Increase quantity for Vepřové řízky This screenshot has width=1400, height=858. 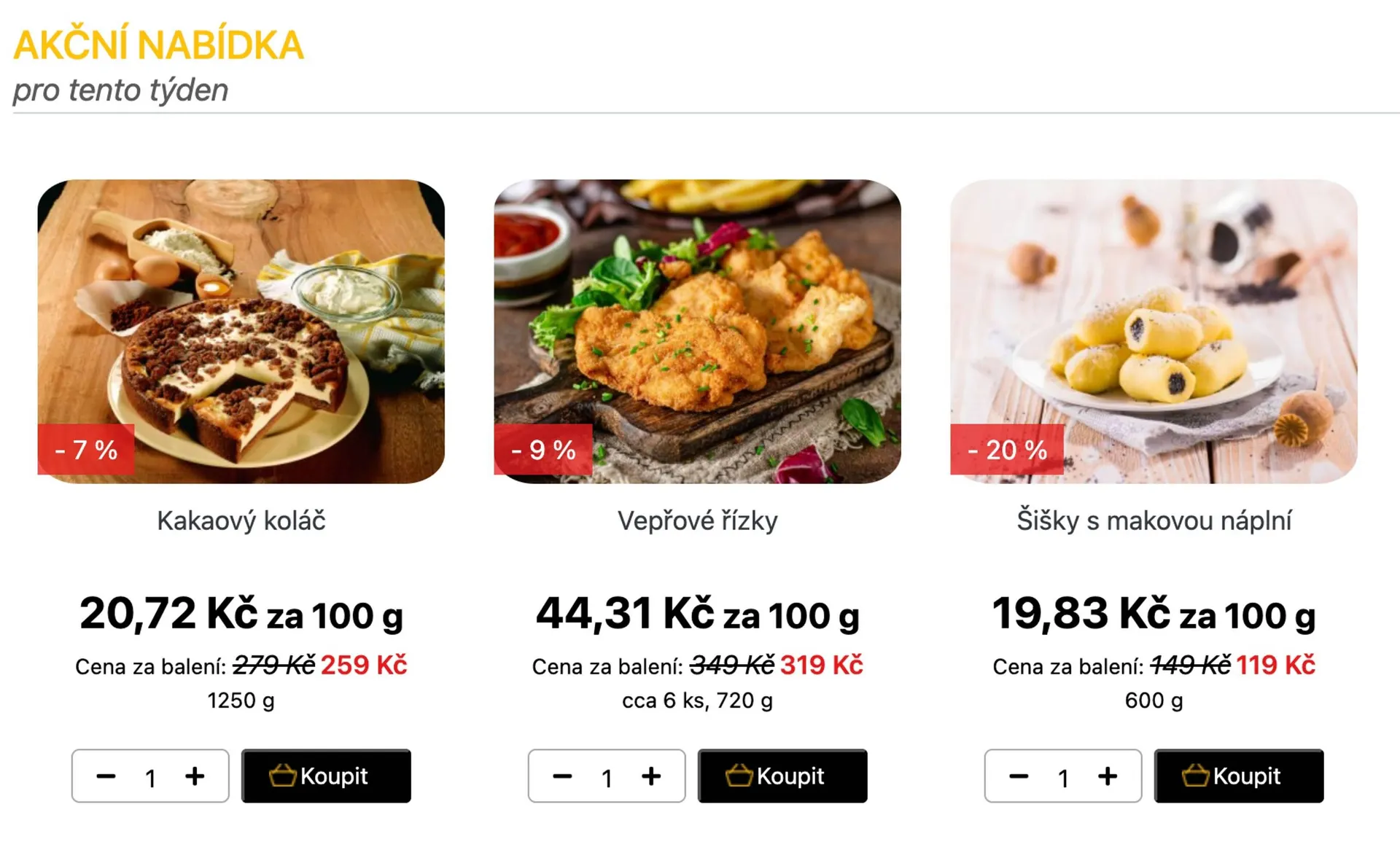point(651,776)
